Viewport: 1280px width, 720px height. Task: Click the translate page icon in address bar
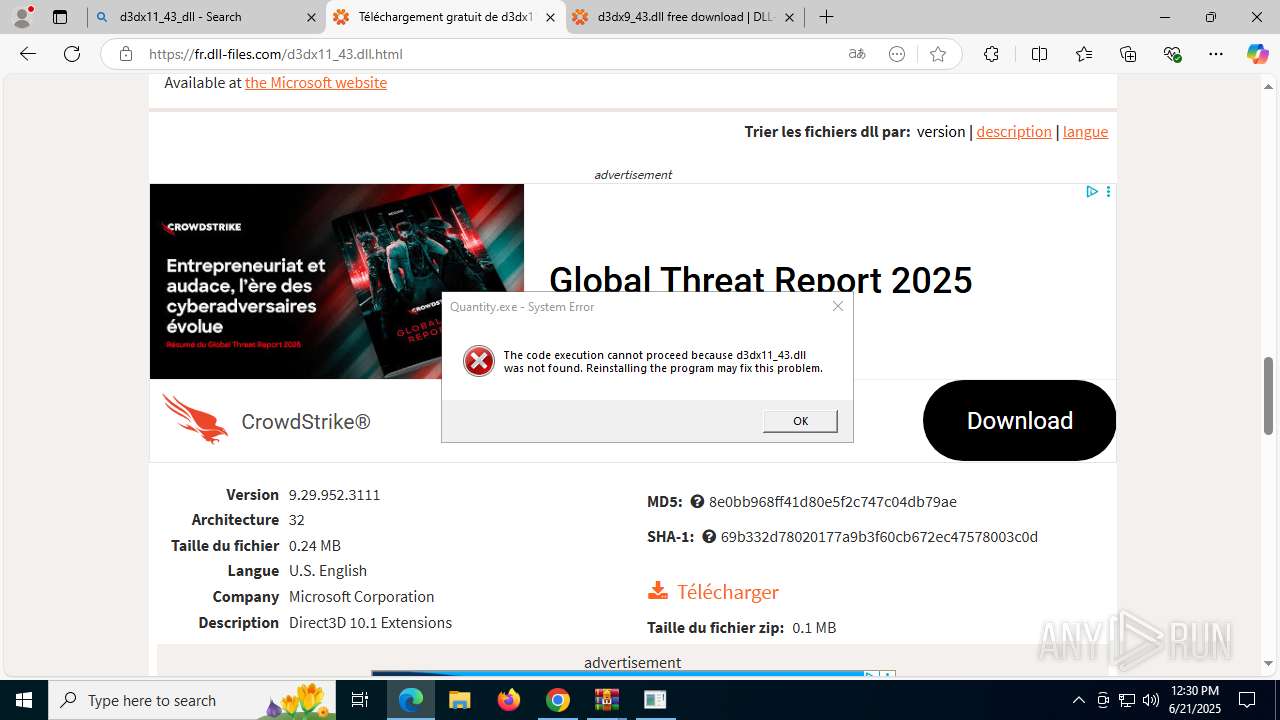point(857,54)
